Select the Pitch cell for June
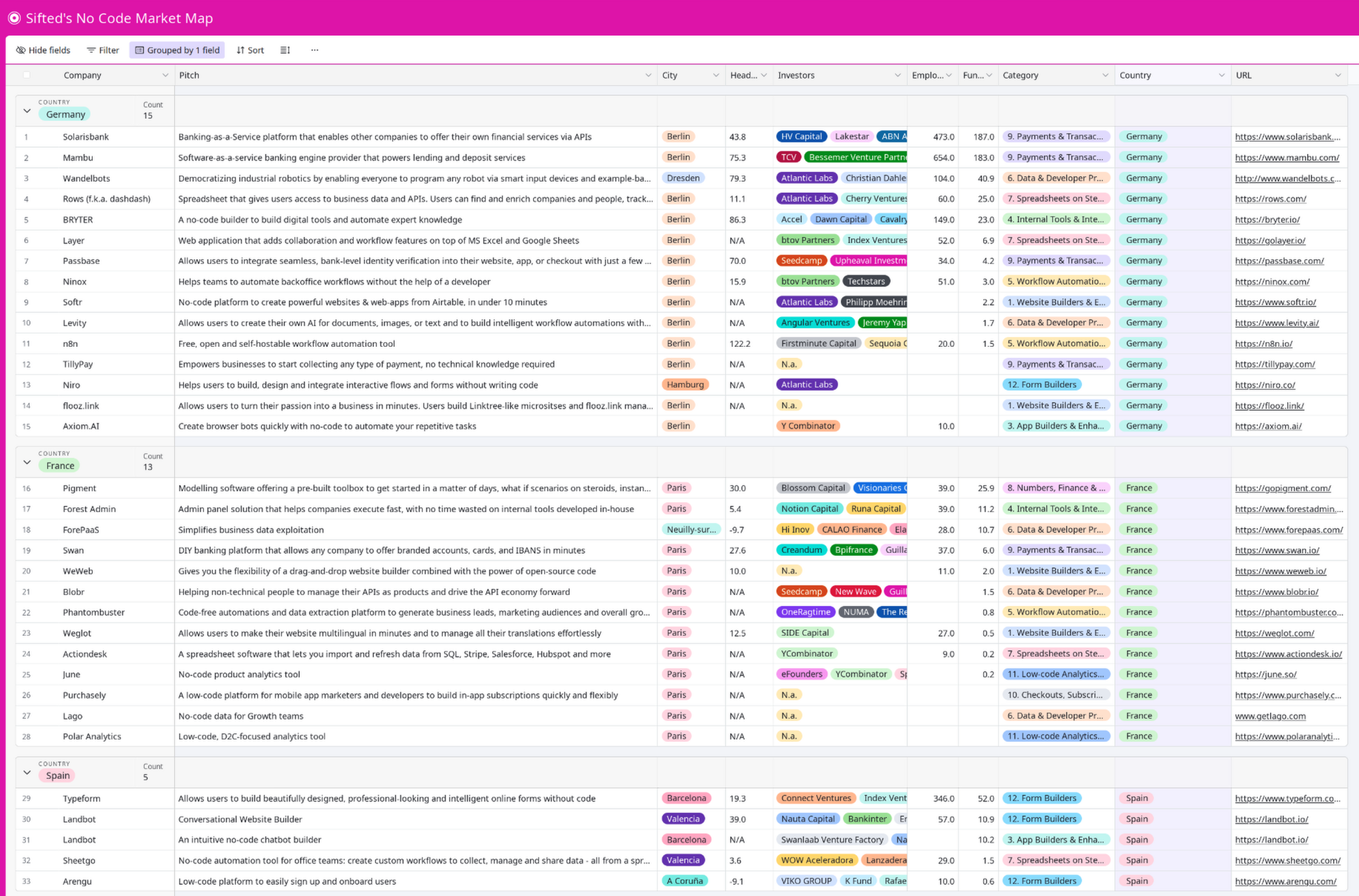The height and width of the screenshot is (896, 1359). (x=415, y=674)
